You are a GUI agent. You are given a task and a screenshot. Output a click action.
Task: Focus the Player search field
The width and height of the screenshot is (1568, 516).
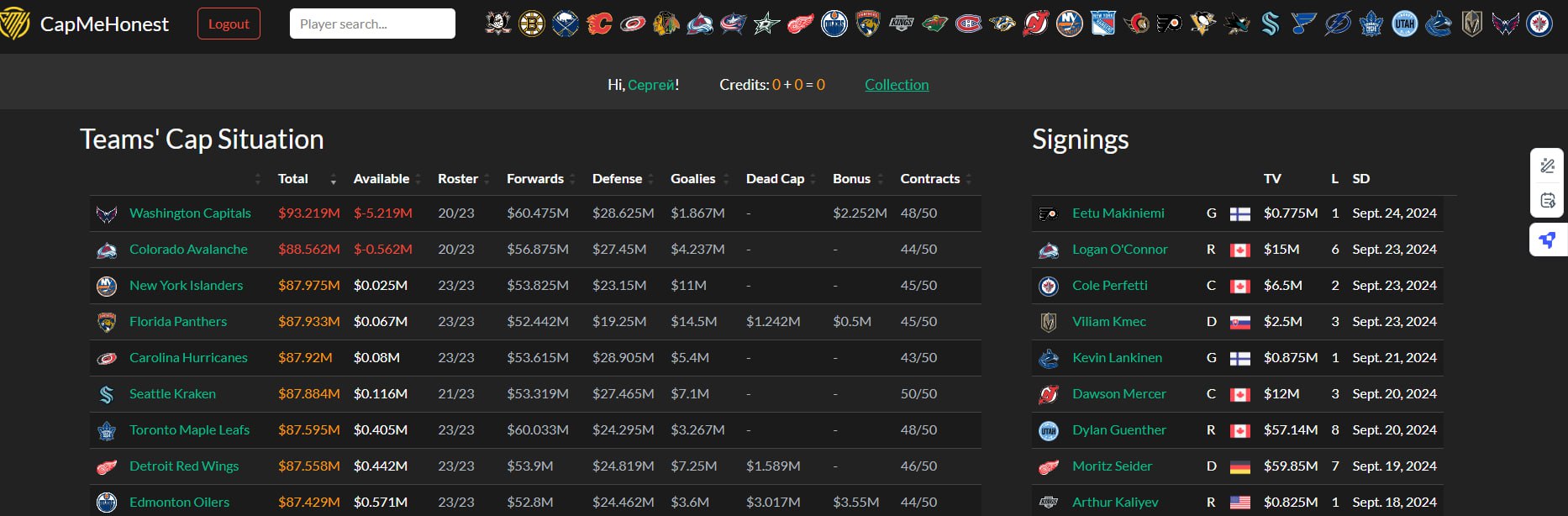tap(372, 24)
